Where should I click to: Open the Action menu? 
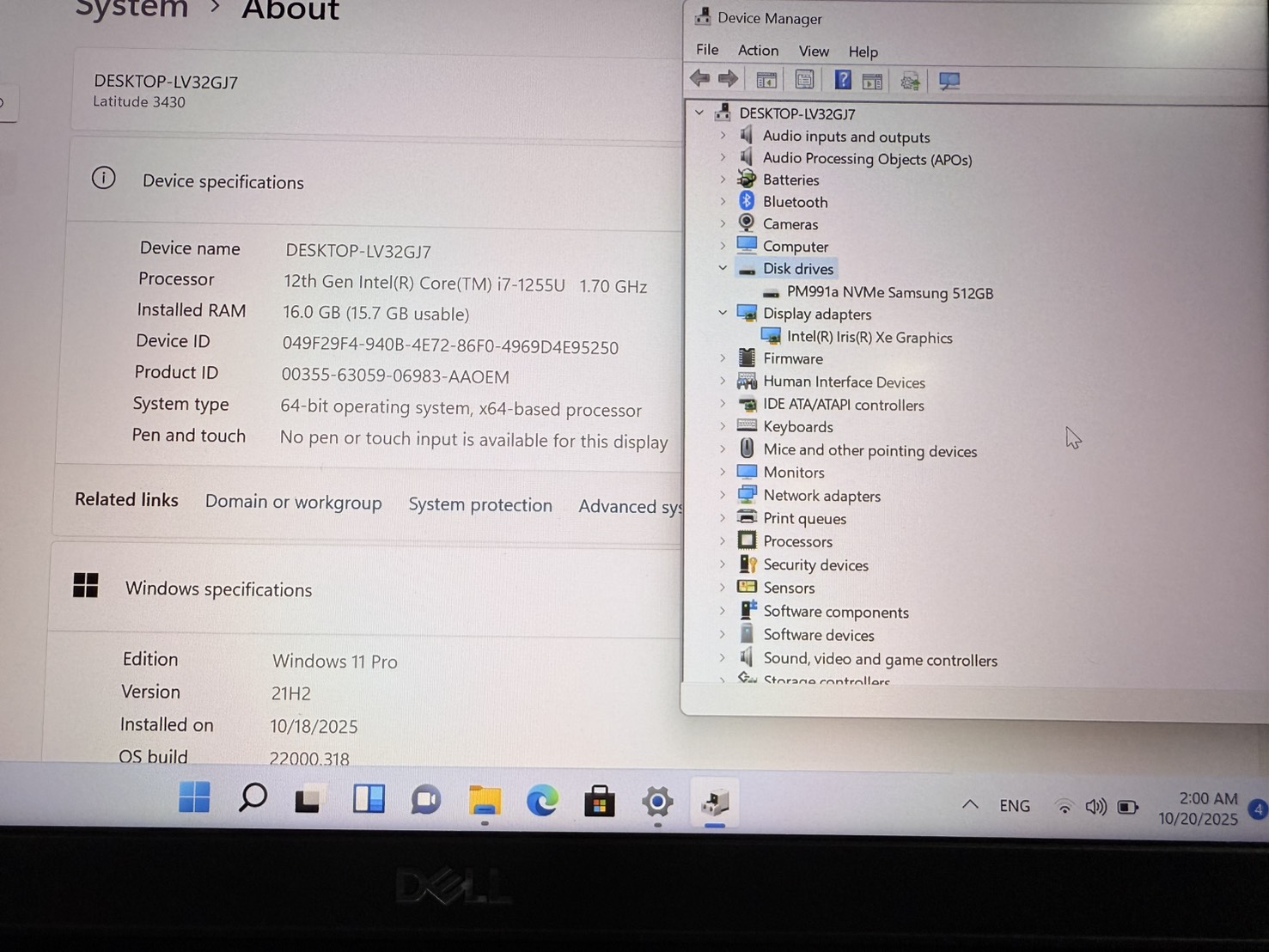[x=758, y=51]
